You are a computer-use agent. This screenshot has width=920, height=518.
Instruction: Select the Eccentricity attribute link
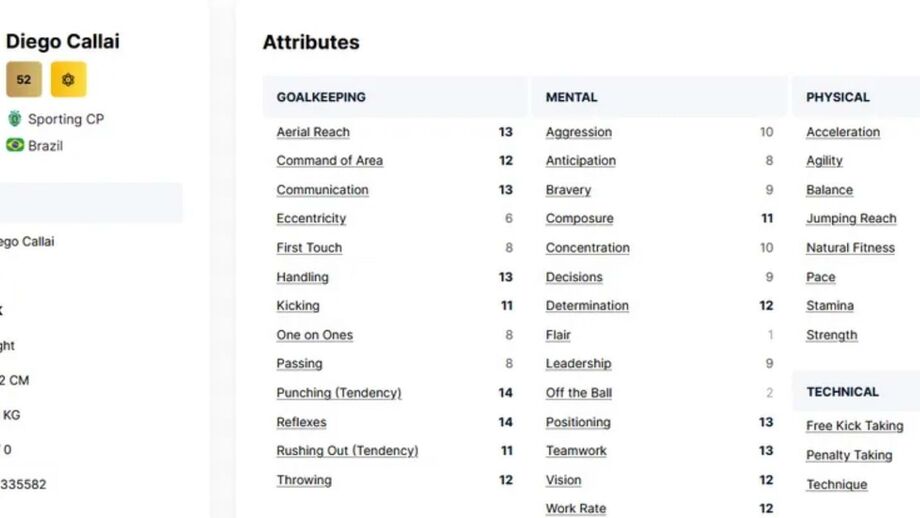(x=311, y=219)
